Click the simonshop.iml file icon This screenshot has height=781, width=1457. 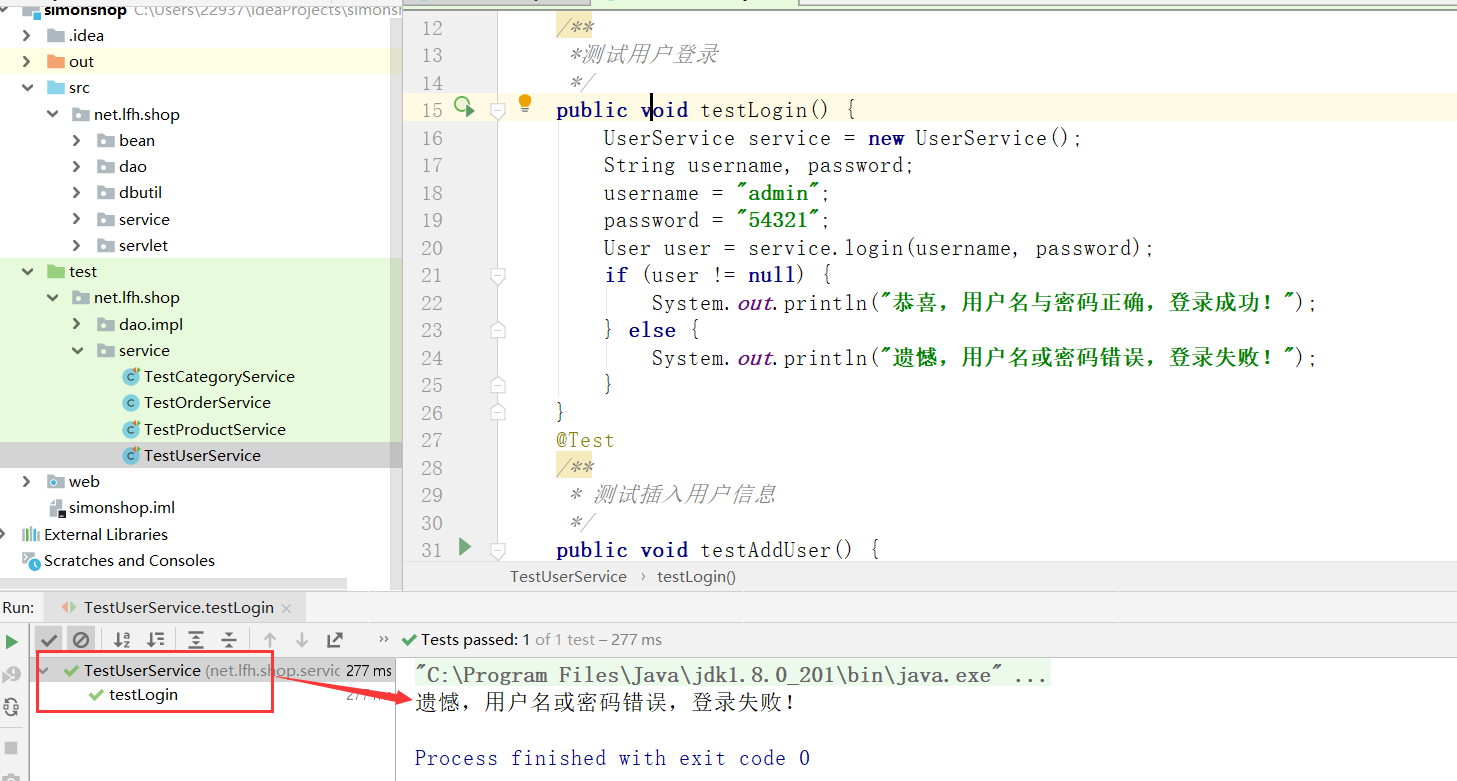click(57, 508)
